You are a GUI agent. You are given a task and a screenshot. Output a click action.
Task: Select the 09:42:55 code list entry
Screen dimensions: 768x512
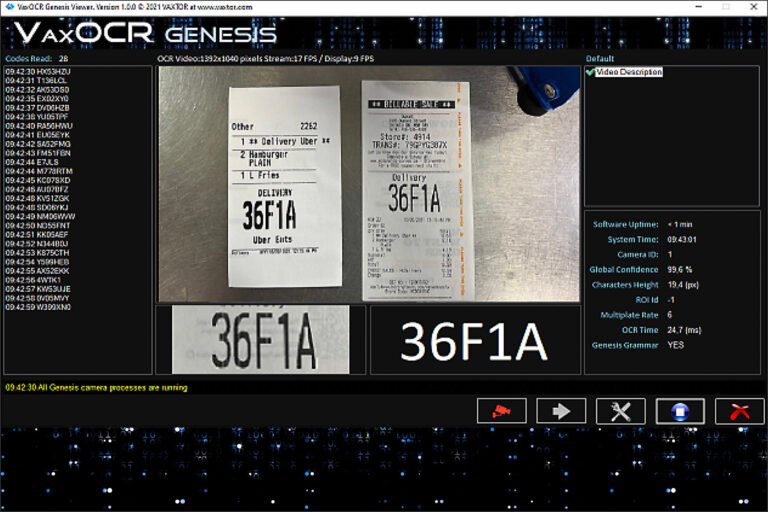coord(37,270)
